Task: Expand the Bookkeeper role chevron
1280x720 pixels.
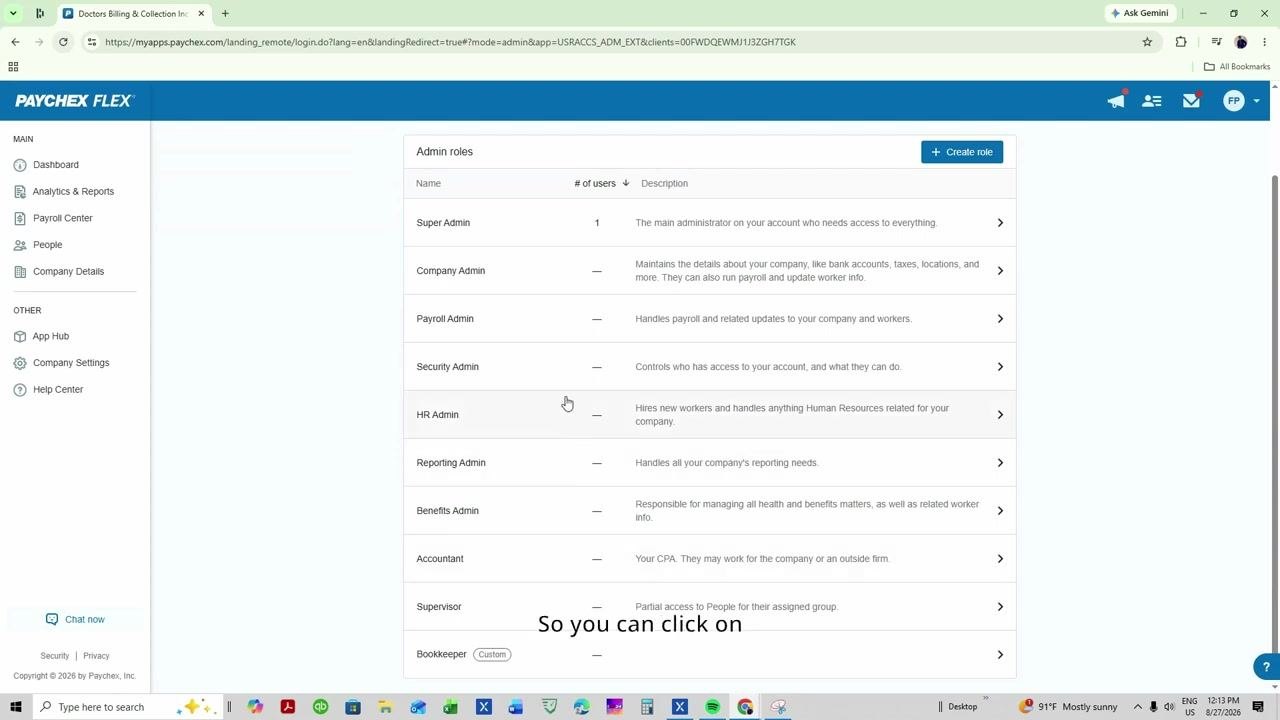Action: tap(1000, 655)
